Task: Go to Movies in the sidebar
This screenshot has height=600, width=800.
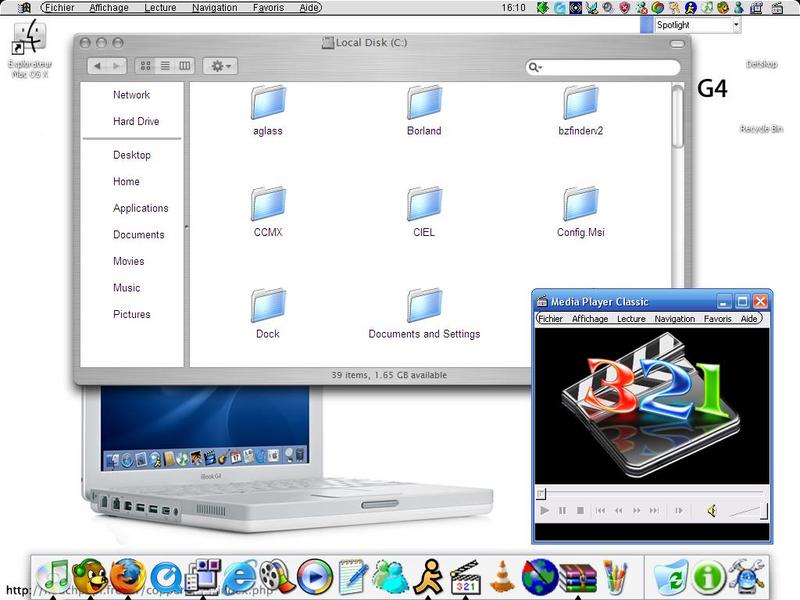Action: pos(129,261)
